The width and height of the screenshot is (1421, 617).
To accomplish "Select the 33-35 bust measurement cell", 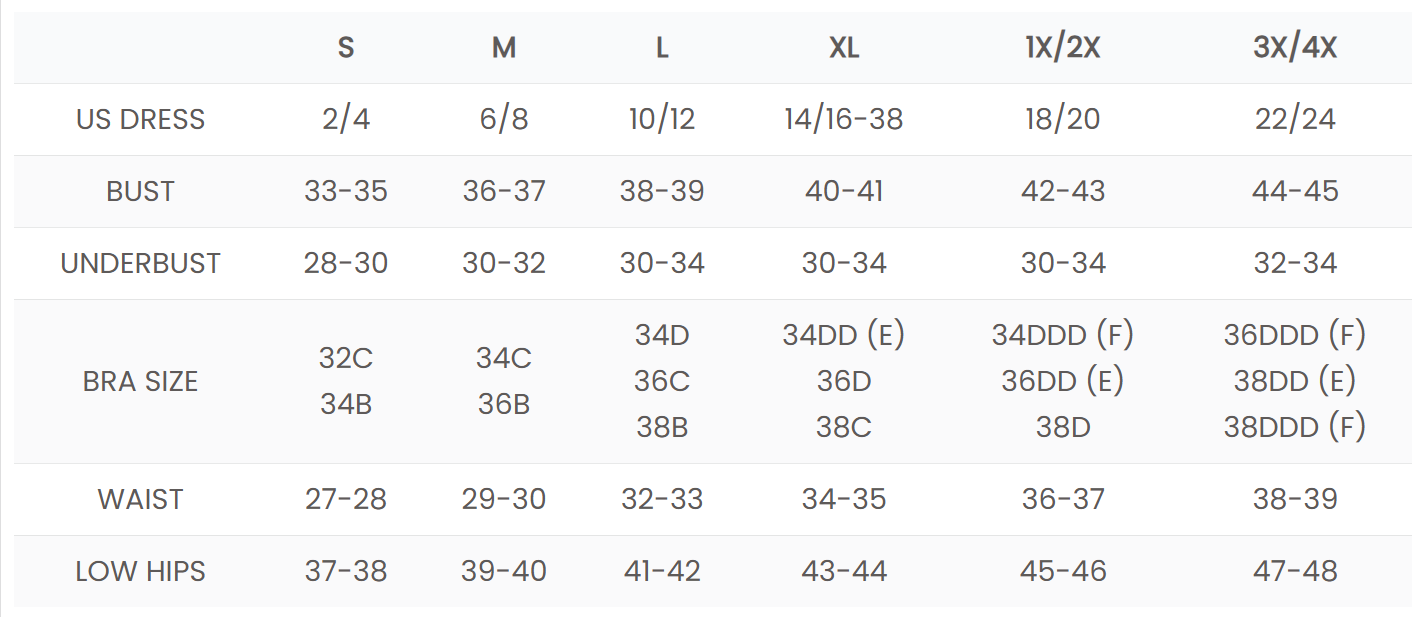I will 346,191.
